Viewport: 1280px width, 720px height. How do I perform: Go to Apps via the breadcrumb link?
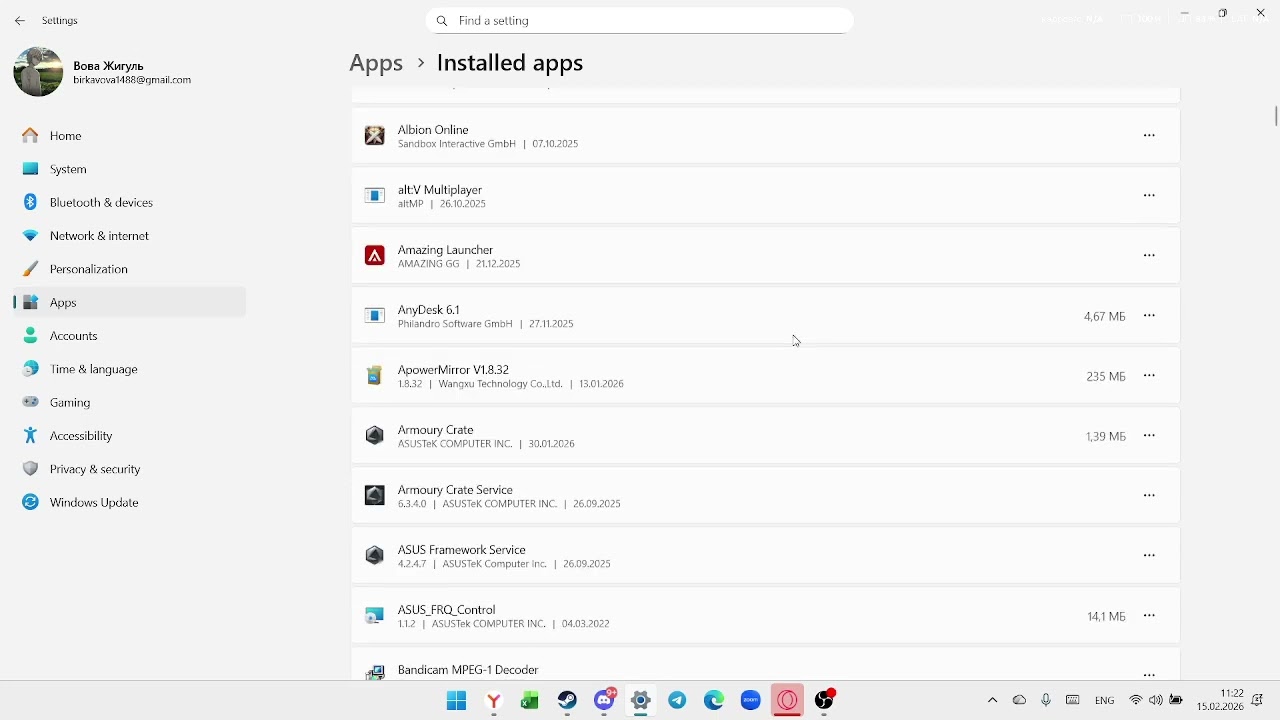tap(376, 63)
